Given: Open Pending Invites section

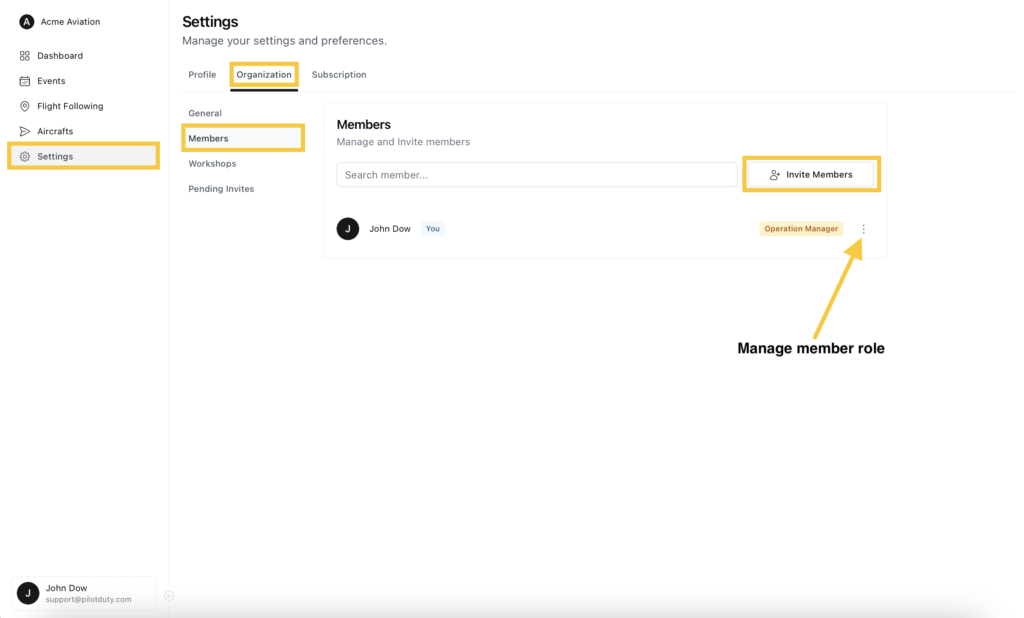Looking at the screenshot, I should pyautogui.click(x=221, y=188).
